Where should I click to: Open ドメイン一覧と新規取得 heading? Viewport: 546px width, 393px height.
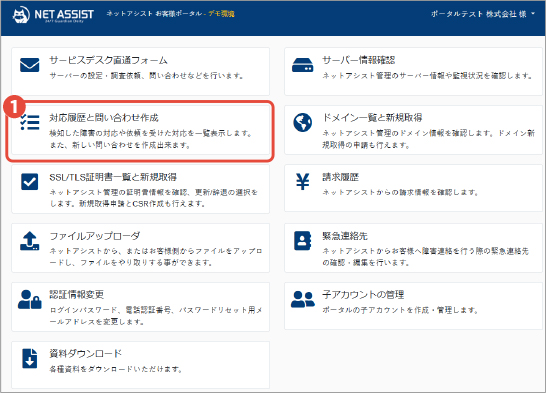click(372, 118)
